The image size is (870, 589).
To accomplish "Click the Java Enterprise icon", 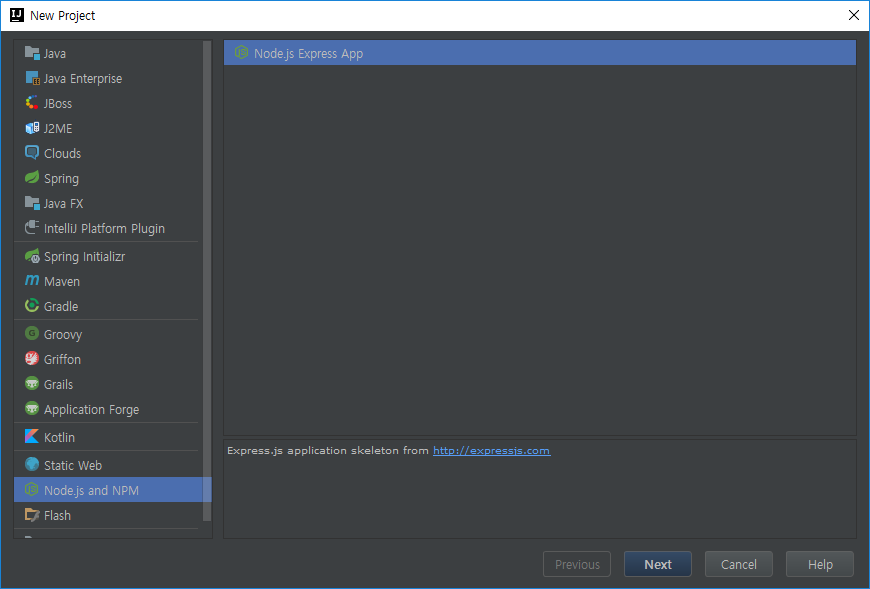I will tap(32, 78).
